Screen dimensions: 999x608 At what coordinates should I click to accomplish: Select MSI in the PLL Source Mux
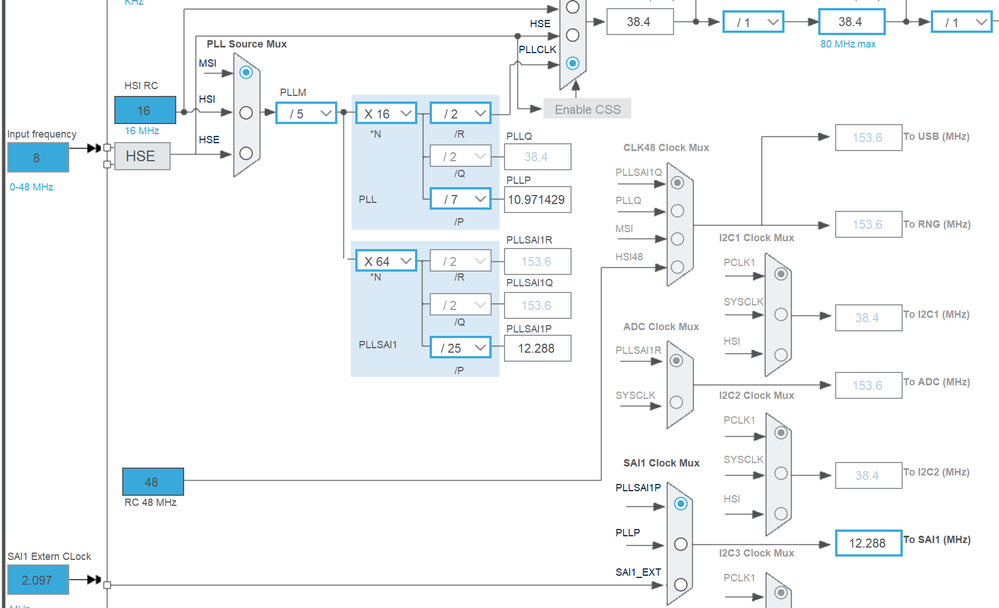[246, 73]
